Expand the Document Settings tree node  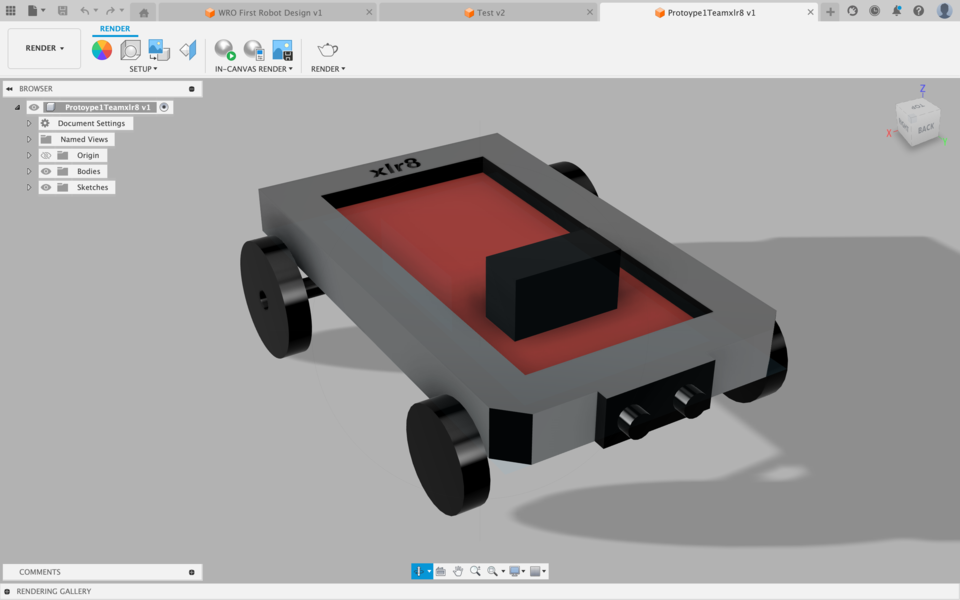[28, 123]
